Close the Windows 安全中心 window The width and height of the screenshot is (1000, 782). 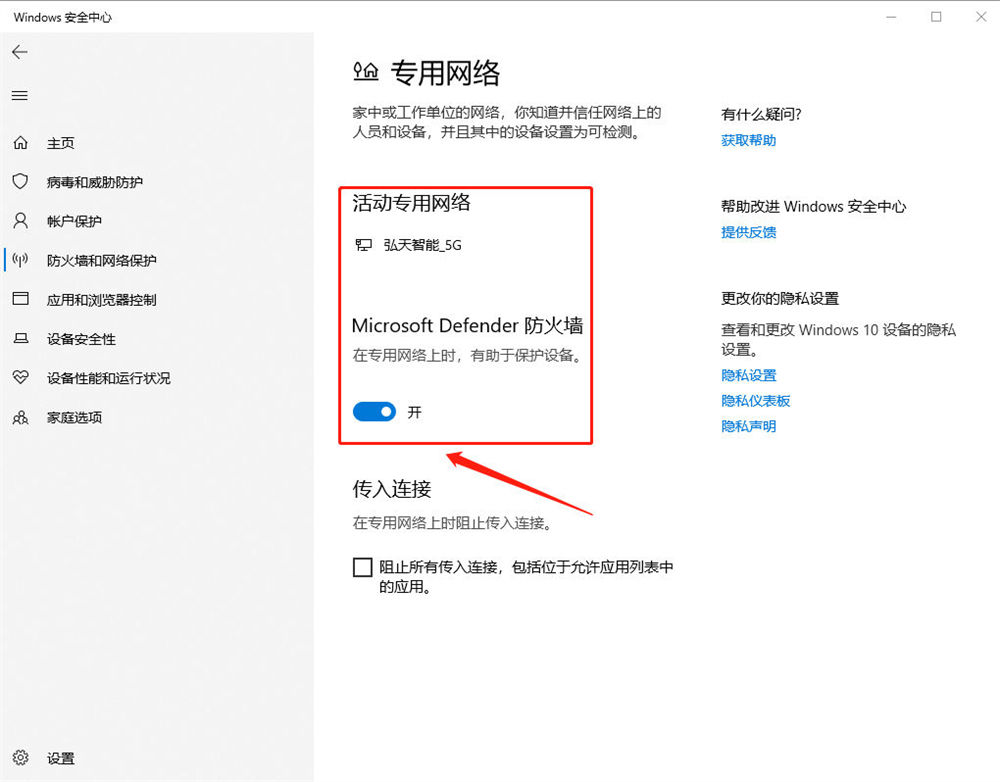click(981, 17)
